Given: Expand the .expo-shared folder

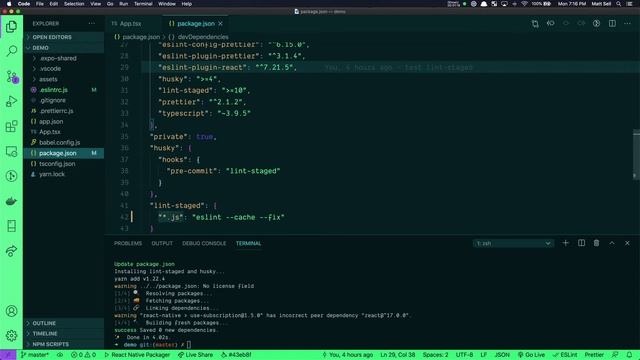Looking at the screenshot, I should [64, 58].
